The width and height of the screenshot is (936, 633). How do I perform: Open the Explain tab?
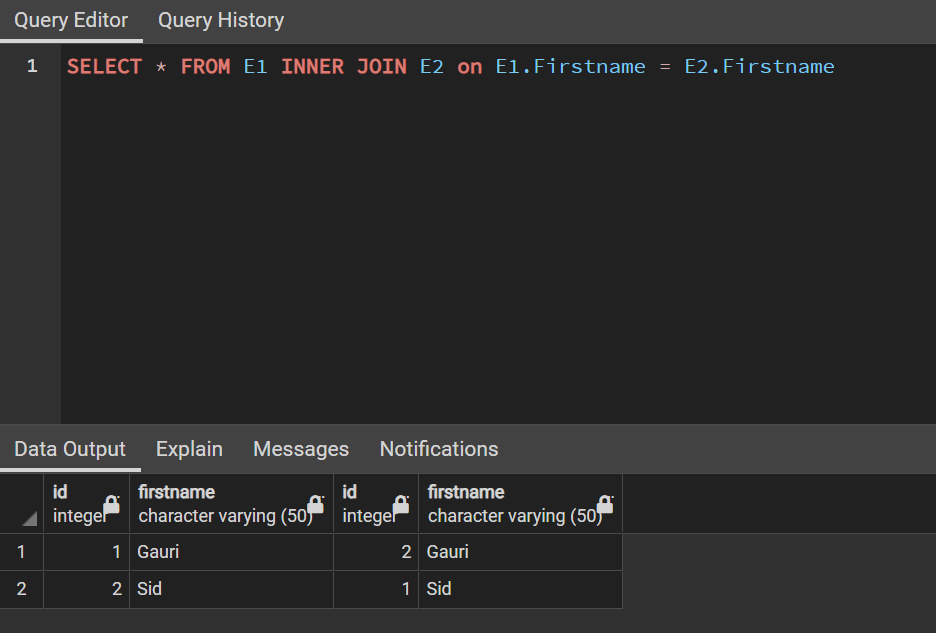(x=189, y=449)
